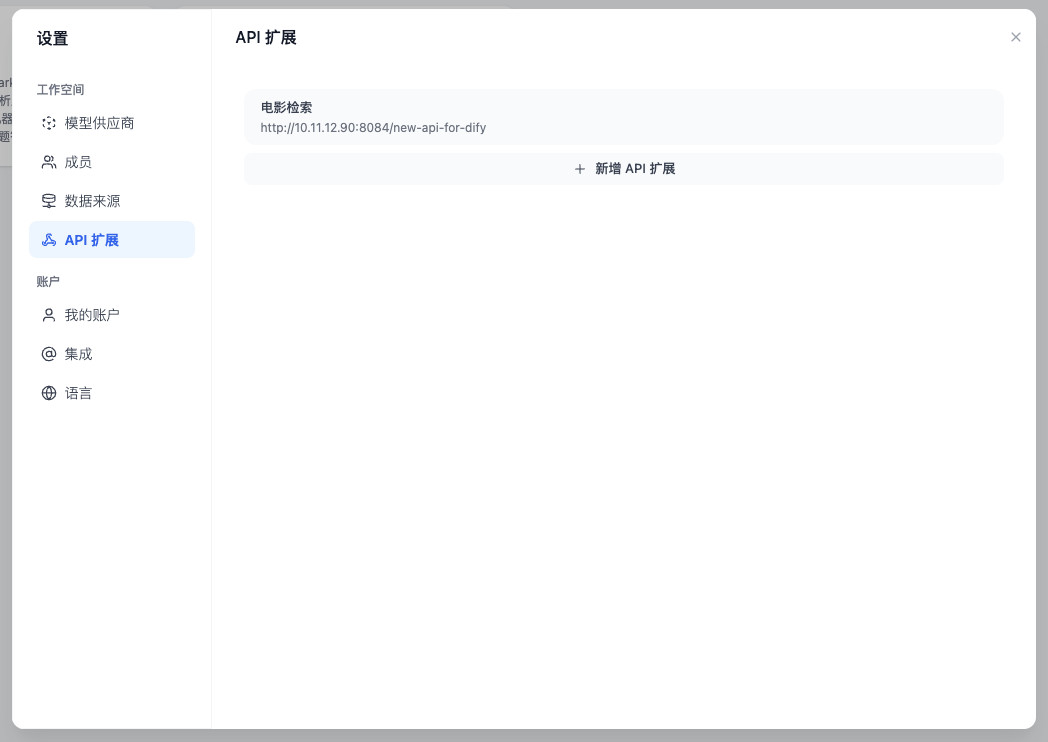The height and width of the screenshot is (742, 1048).
Task: Click the plus icon on 新增 API 扩展
Action: pyautogui.click(x=580, y=169)
